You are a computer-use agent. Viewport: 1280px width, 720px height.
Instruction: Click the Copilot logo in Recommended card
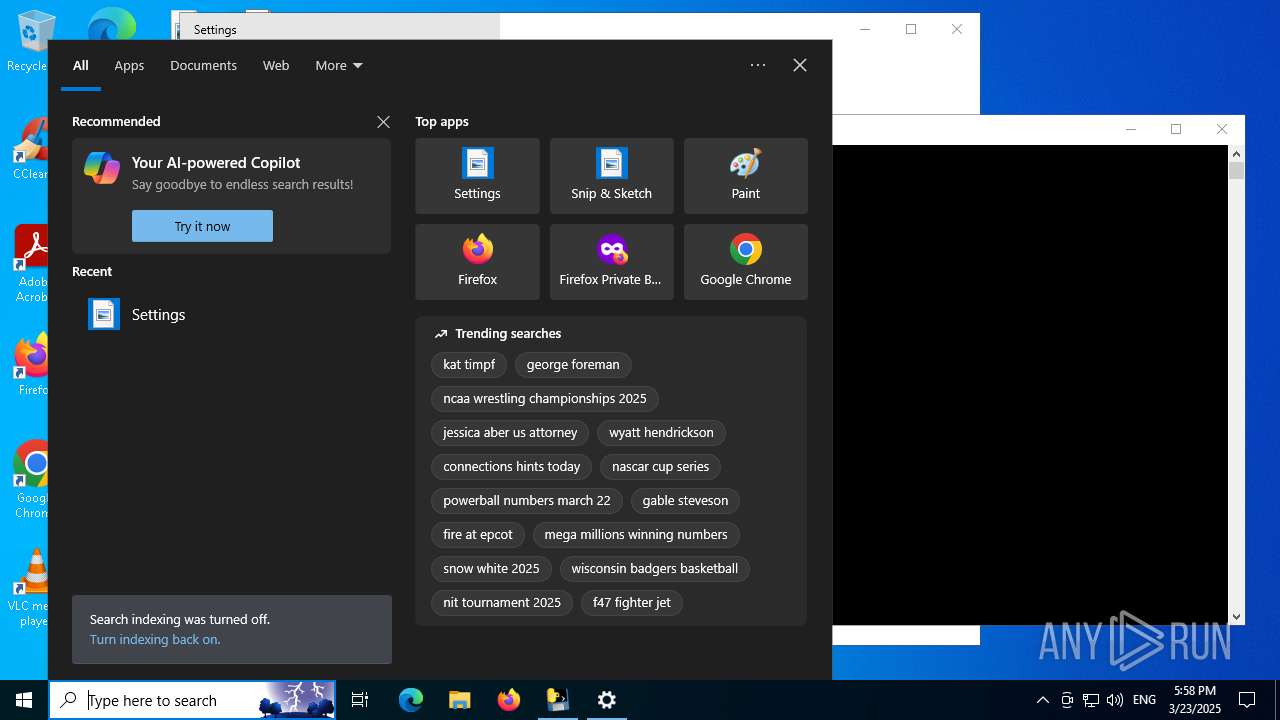tap(102, 168)
